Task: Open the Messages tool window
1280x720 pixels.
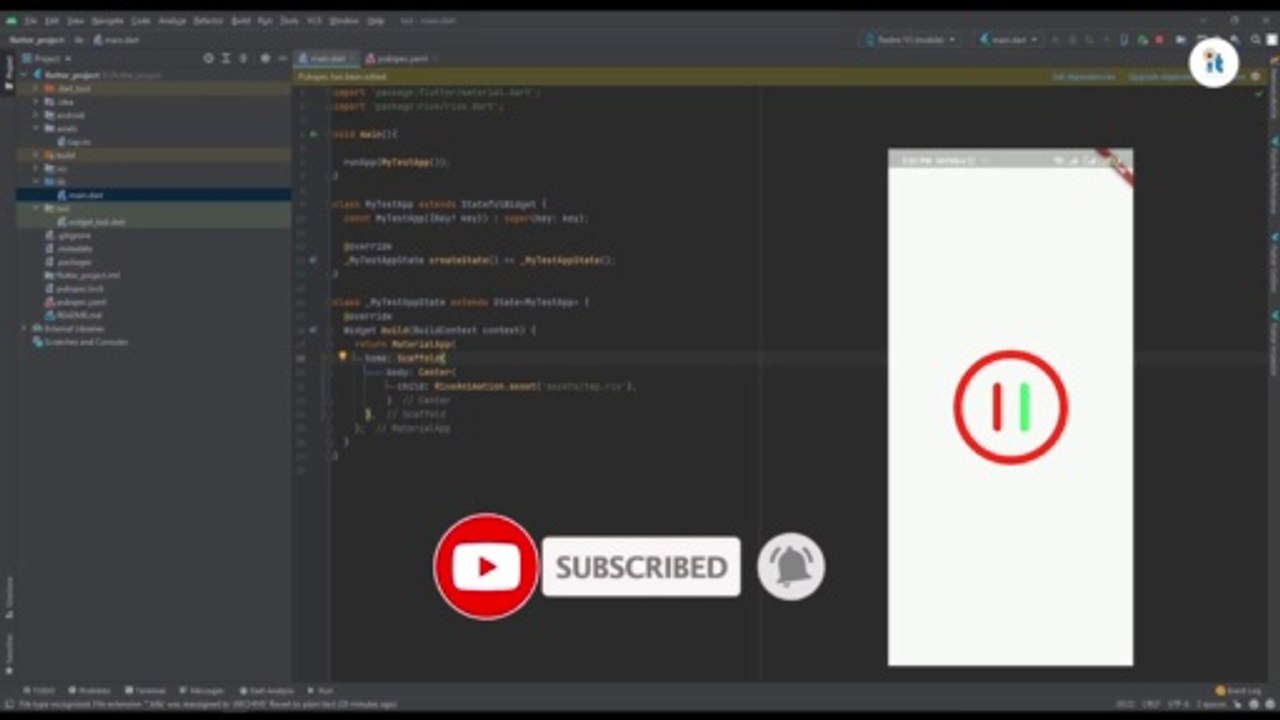Action: 201,690
